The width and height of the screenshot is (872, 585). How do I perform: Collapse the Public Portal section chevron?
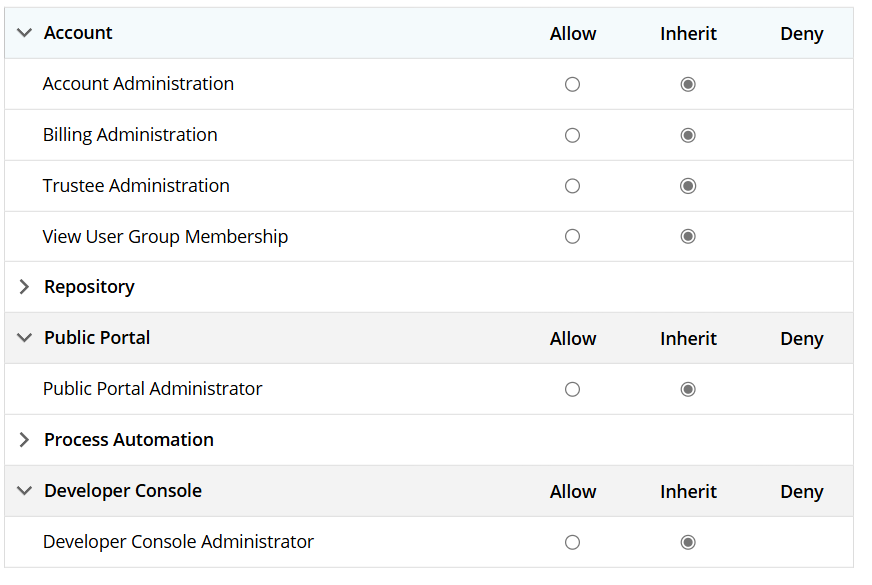(x=24, y=338)
